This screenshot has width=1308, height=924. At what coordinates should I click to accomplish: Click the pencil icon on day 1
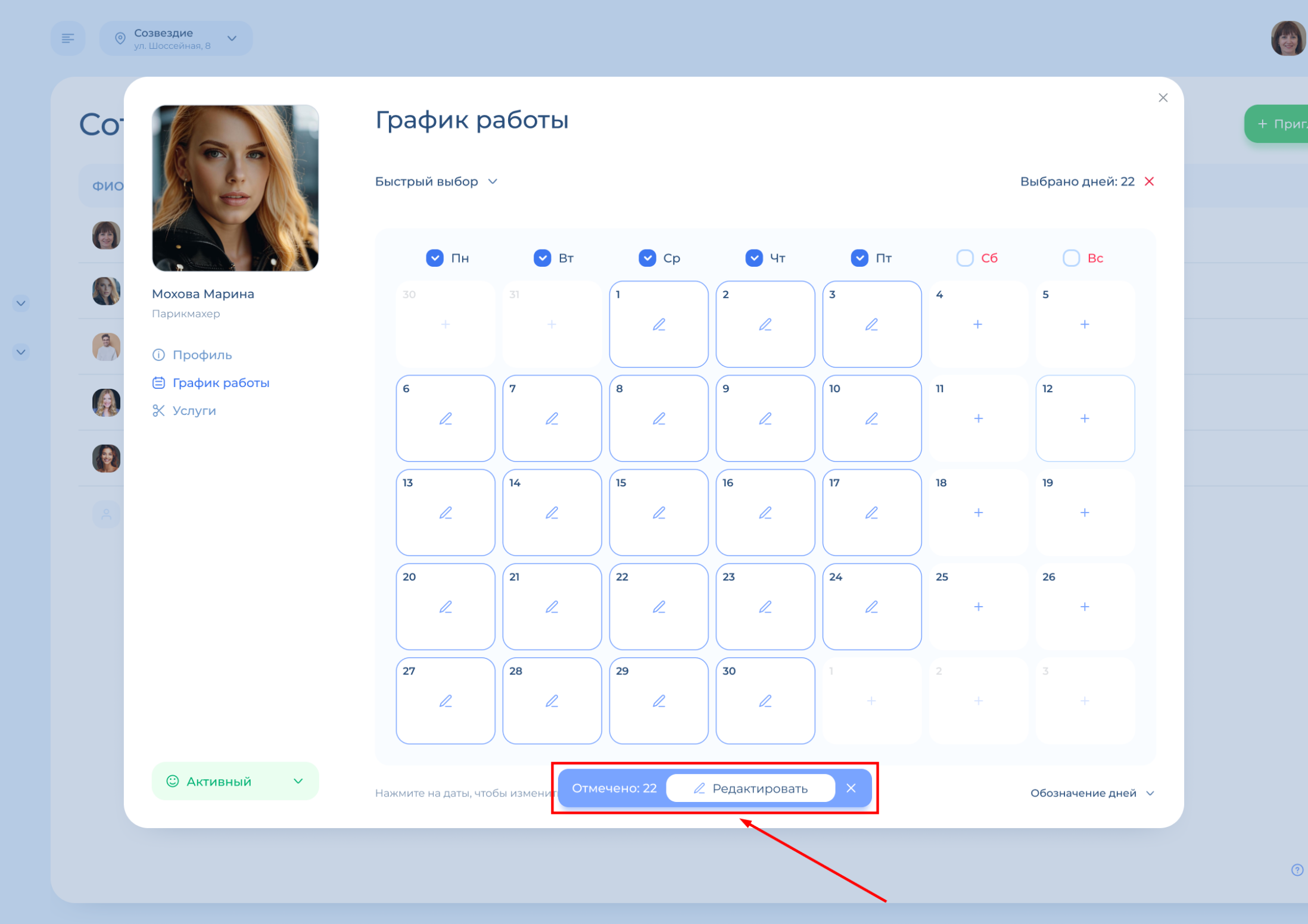[x=659, y=324]
